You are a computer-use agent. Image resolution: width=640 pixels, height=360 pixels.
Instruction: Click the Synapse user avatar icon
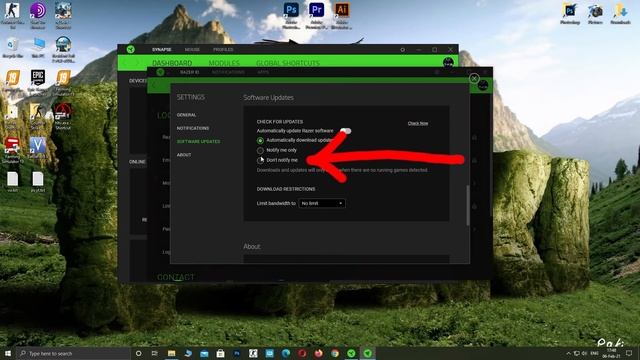pos(448,62)
